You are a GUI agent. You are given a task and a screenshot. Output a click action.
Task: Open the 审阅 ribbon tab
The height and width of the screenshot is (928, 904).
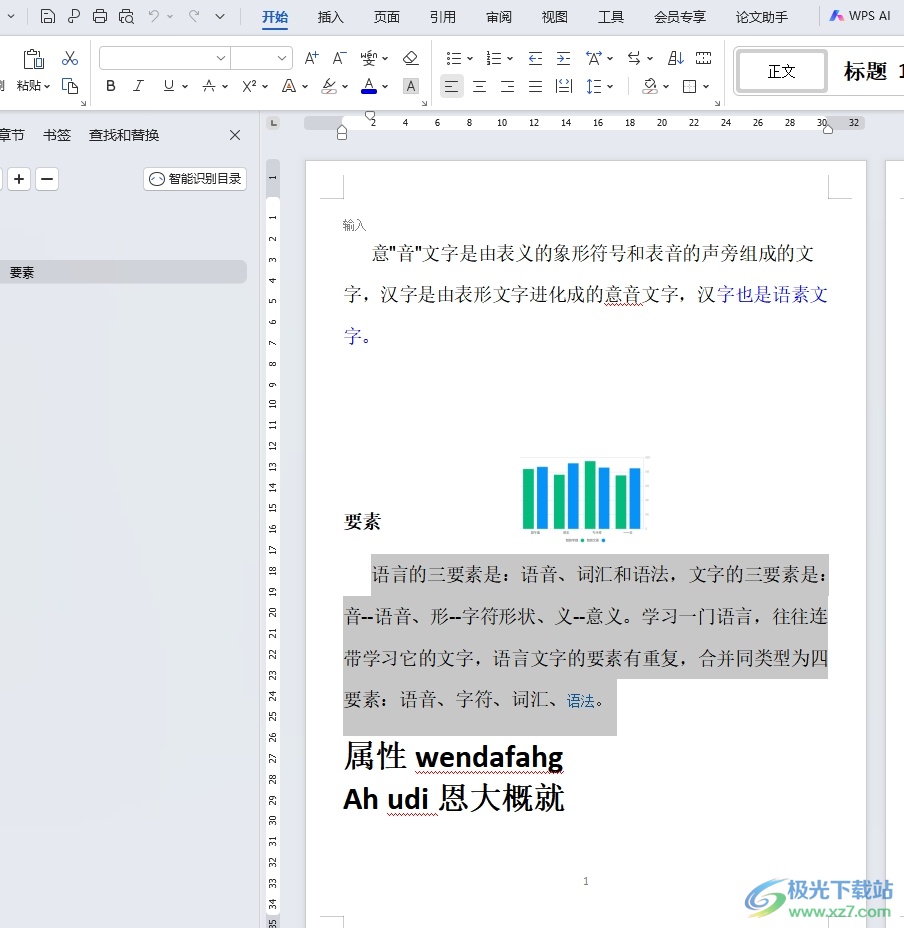point(498,17)
